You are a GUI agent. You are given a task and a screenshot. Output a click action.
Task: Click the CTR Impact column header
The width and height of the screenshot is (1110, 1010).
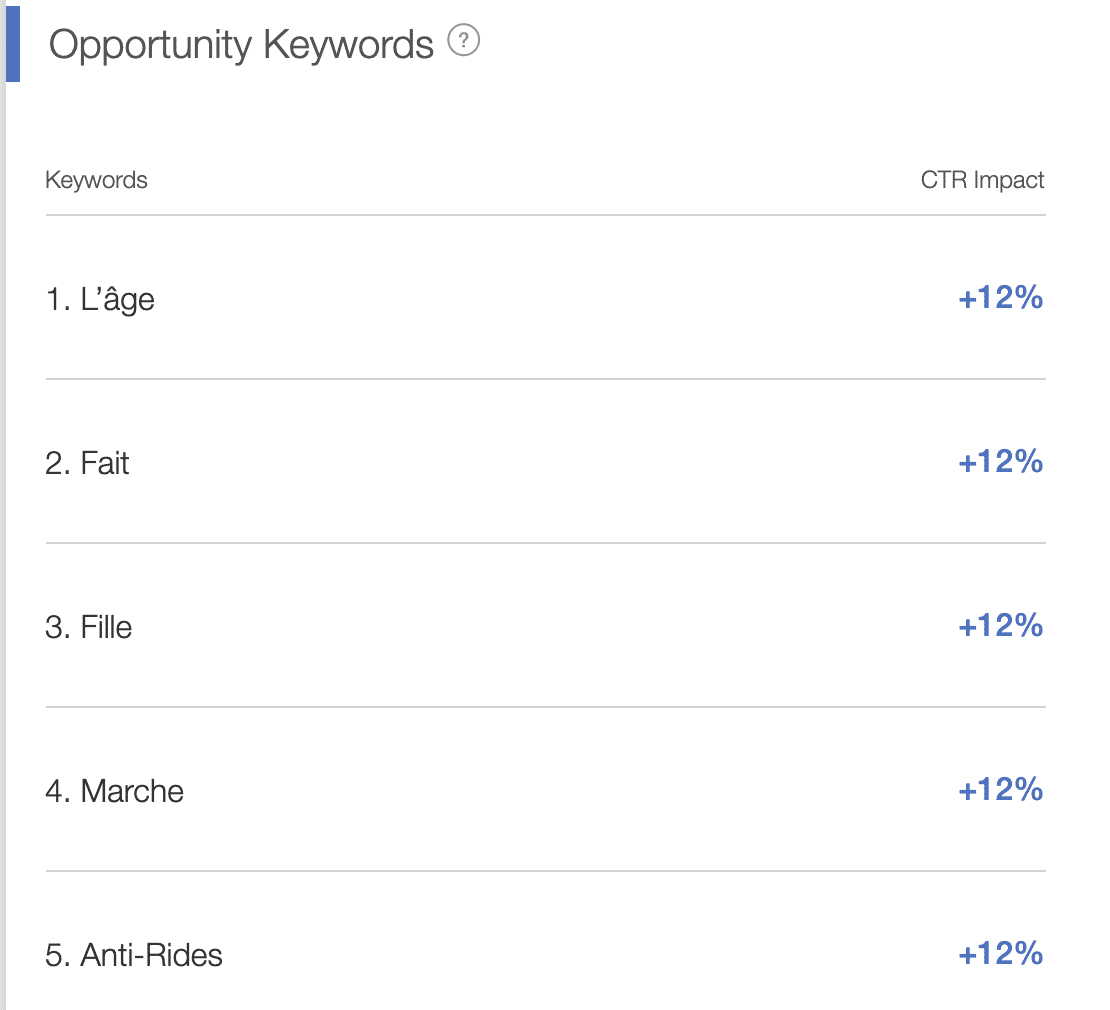point(982,180)
